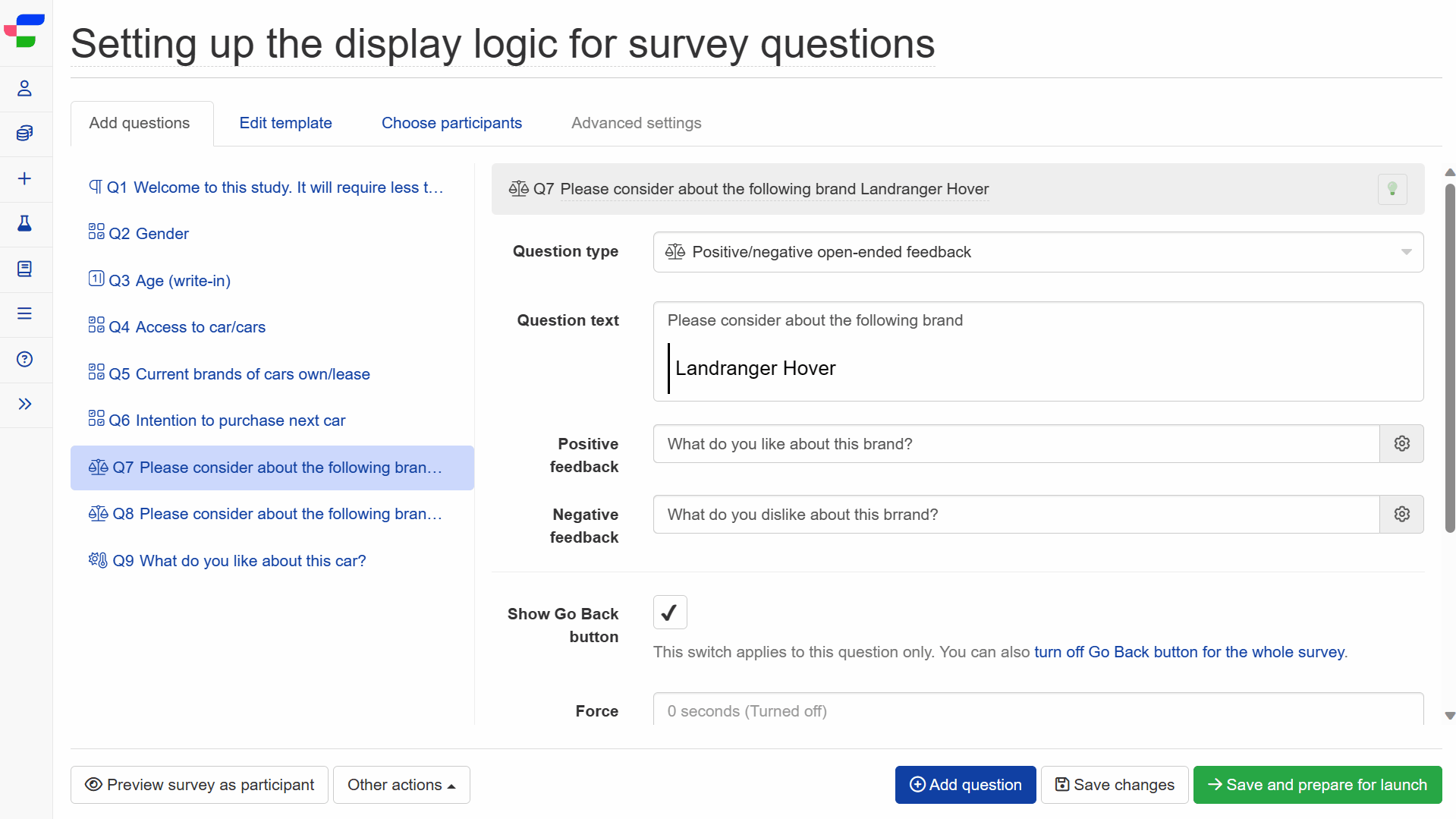Click the icon beside Q9
This screenshot has height=819, width=1456.
(x=98, y=560)
